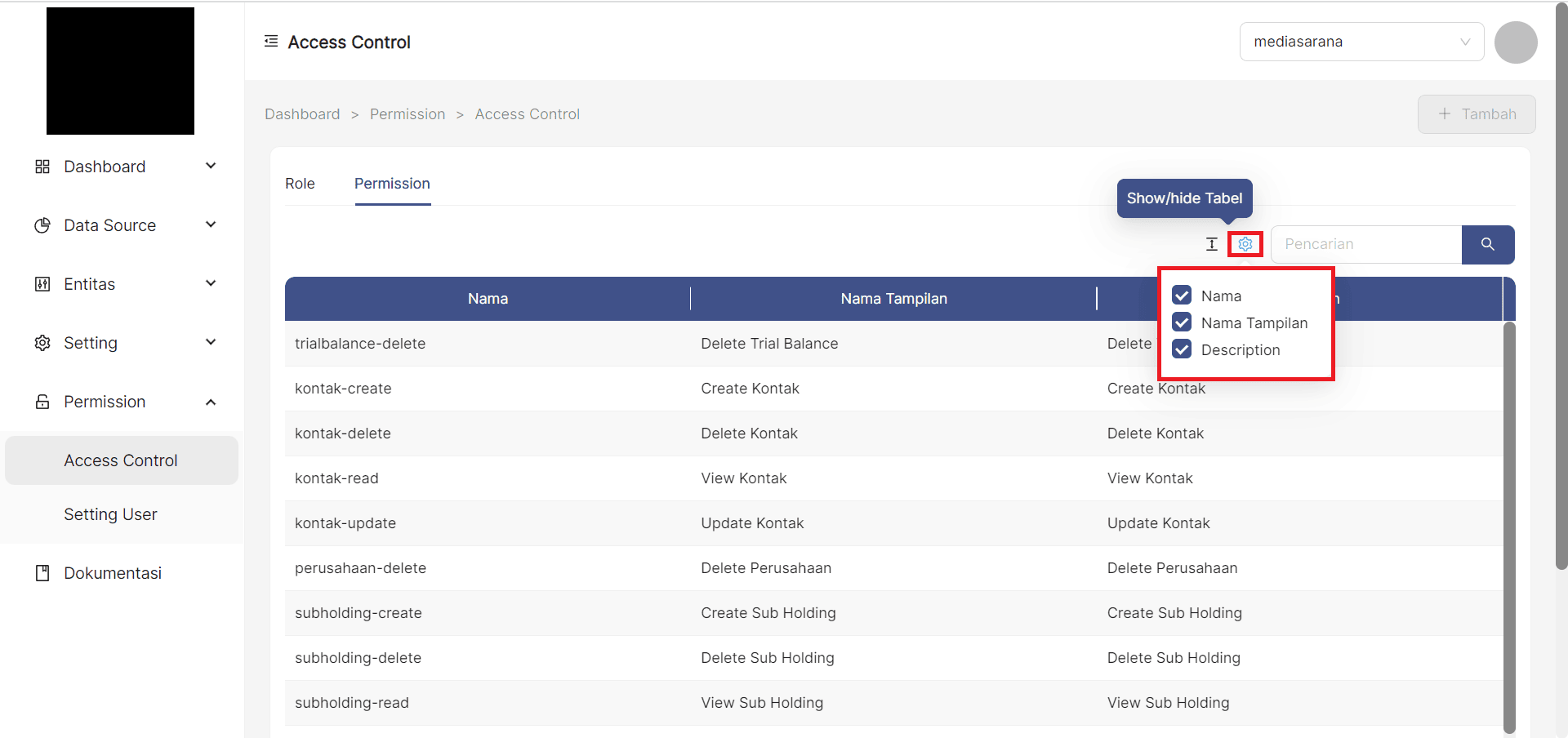Toggle the Description column checkbox
The image size is (1568, 738).
[1182, 349]
